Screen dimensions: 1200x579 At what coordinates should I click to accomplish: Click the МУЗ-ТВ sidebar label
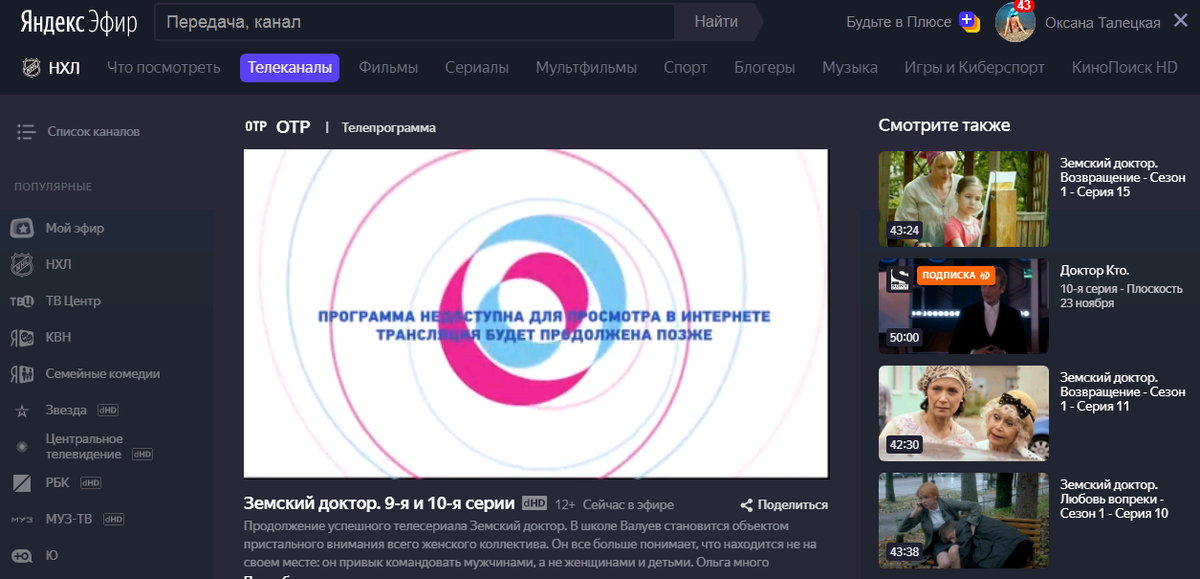click(70, 519)
